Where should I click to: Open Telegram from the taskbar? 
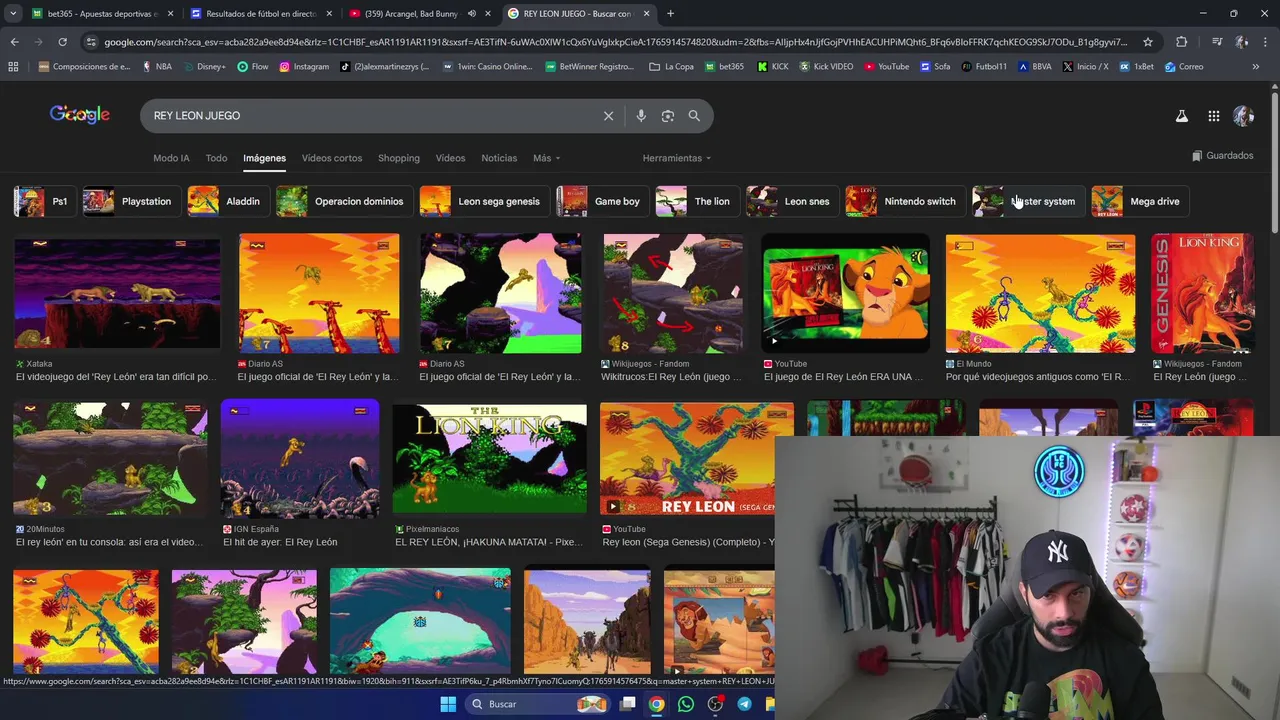[x=744, y=704]
